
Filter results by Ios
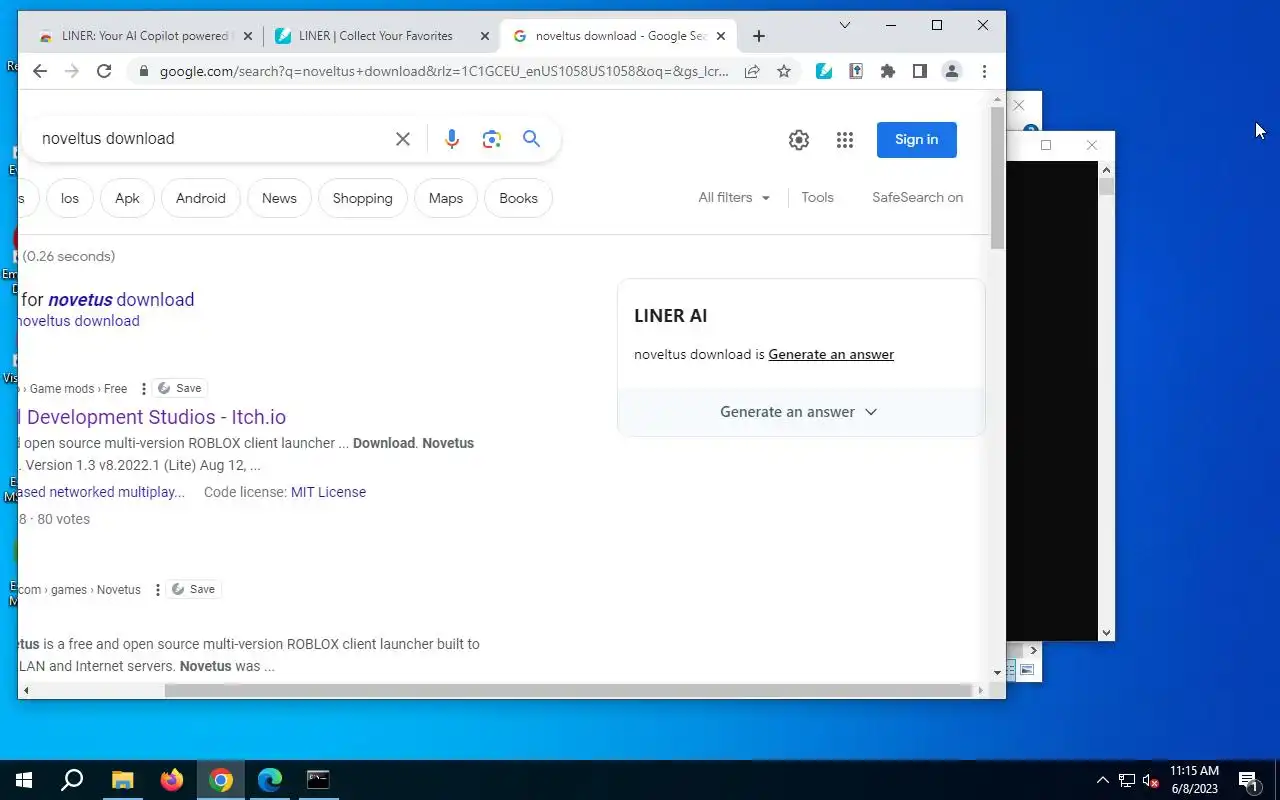point(69,198)
